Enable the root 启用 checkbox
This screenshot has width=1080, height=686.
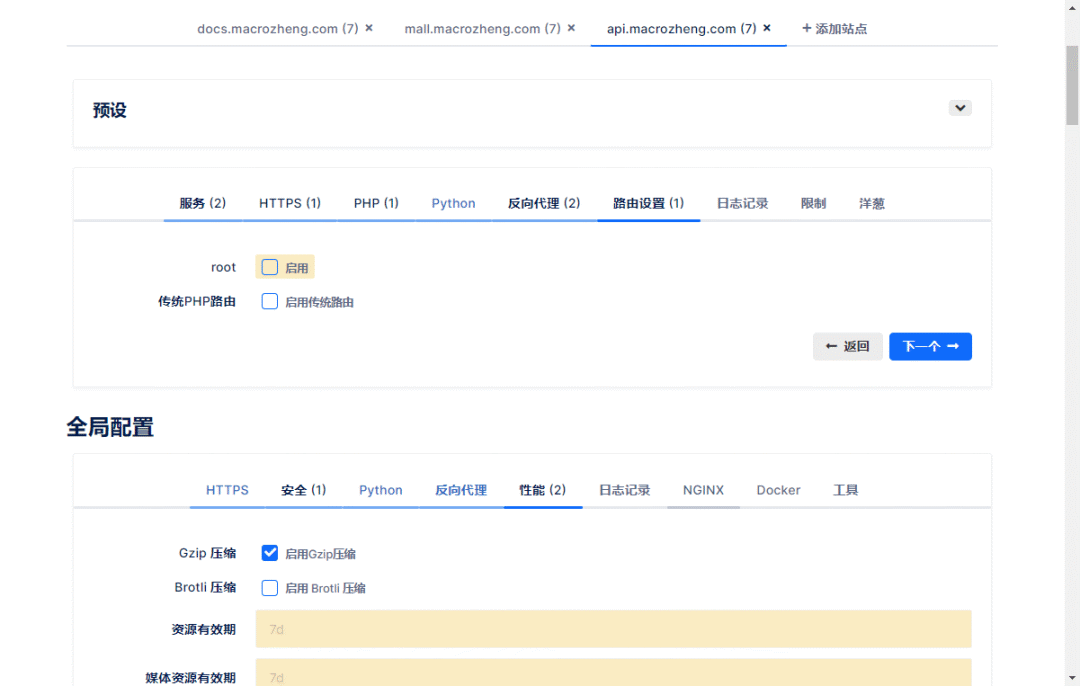click(269, 267)
